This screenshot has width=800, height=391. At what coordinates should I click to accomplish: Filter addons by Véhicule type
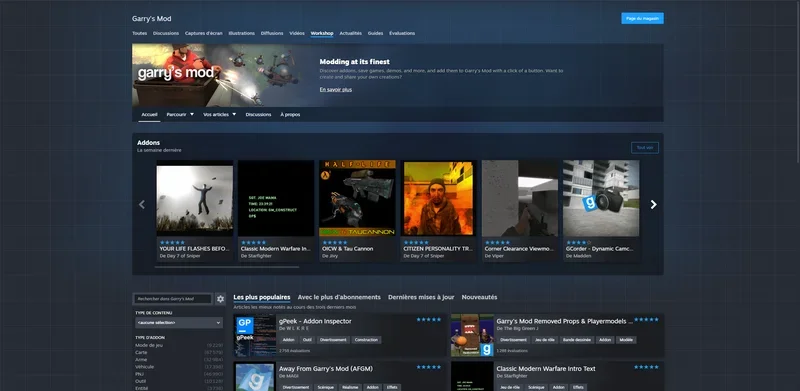(144, 366)
